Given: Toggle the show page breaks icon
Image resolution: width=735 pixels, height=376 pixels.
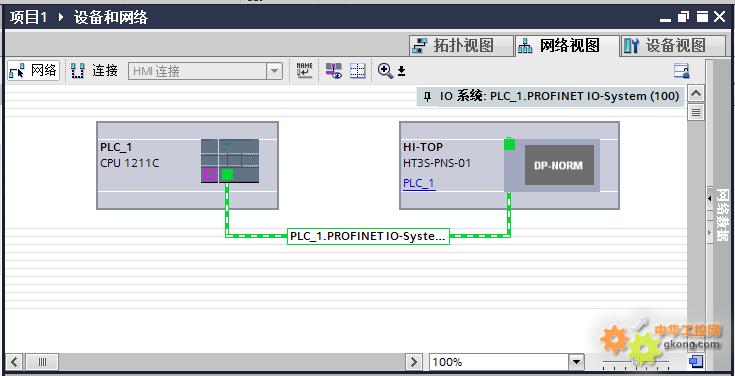Looking at the screenshot, I should pyautogui.click(x=358, y=71).
